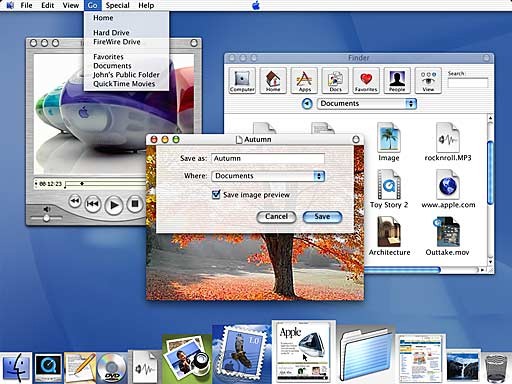Open Computer in the Finder toolbar

coord(242,80)
